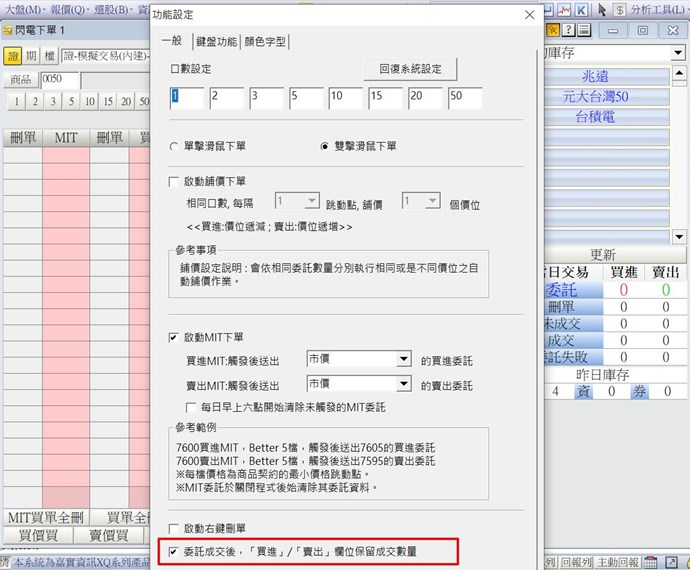
Task: Toggle the 啟動MIT下單 checkbox
Action: coord(175,338)
